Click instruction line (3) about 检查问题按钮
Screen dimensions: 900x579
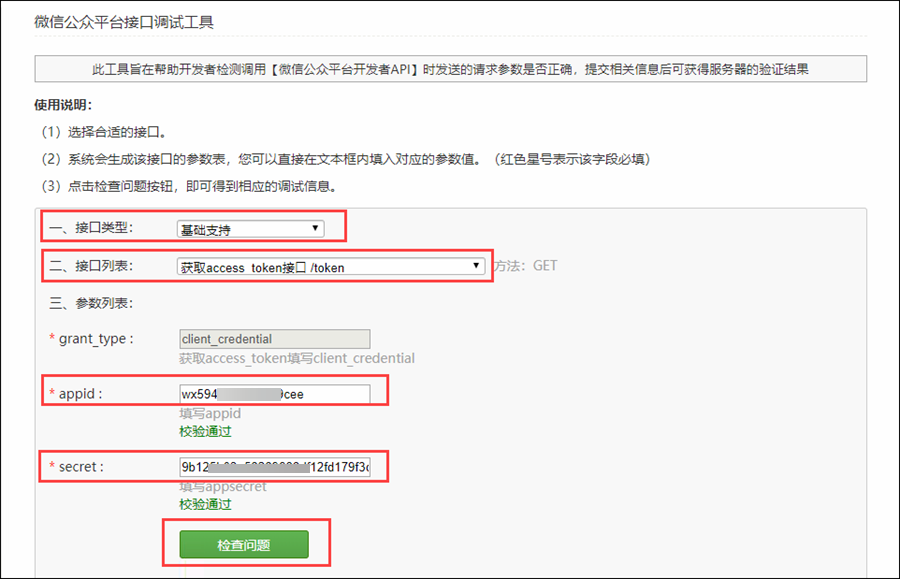[x=190, y=186]
